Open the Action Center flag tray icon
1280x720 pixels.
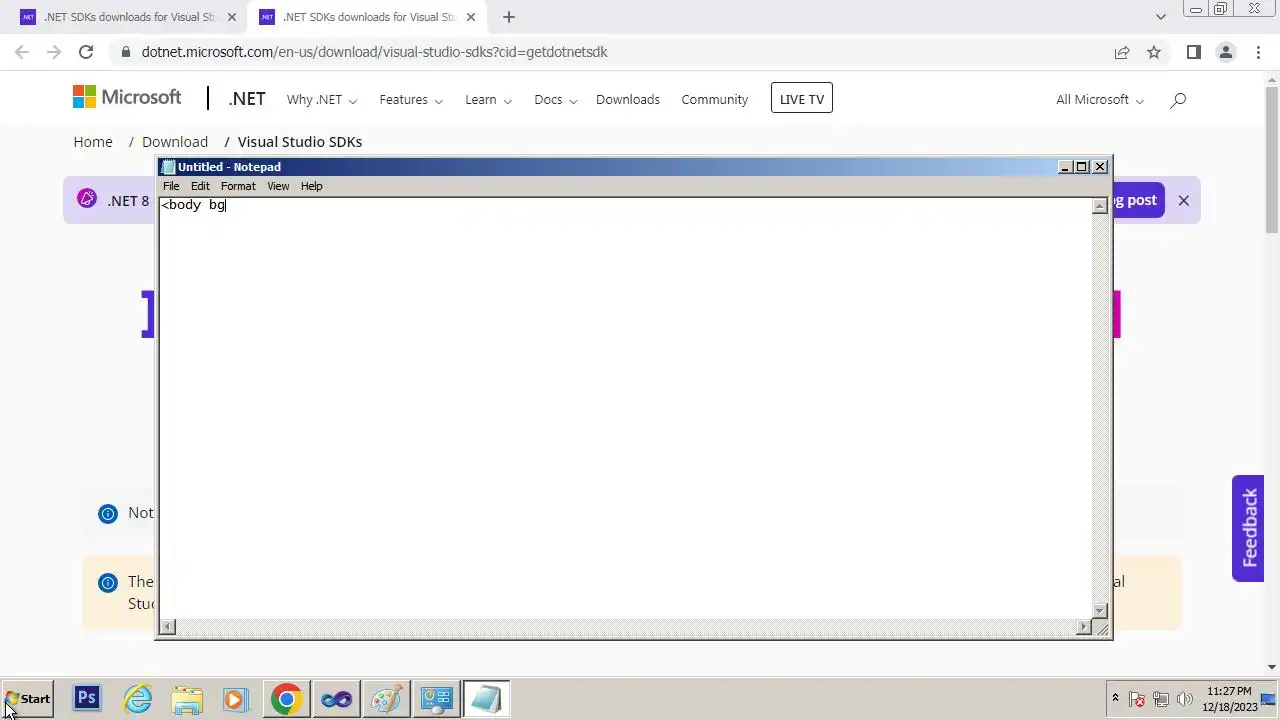(x=1137, y=699)
